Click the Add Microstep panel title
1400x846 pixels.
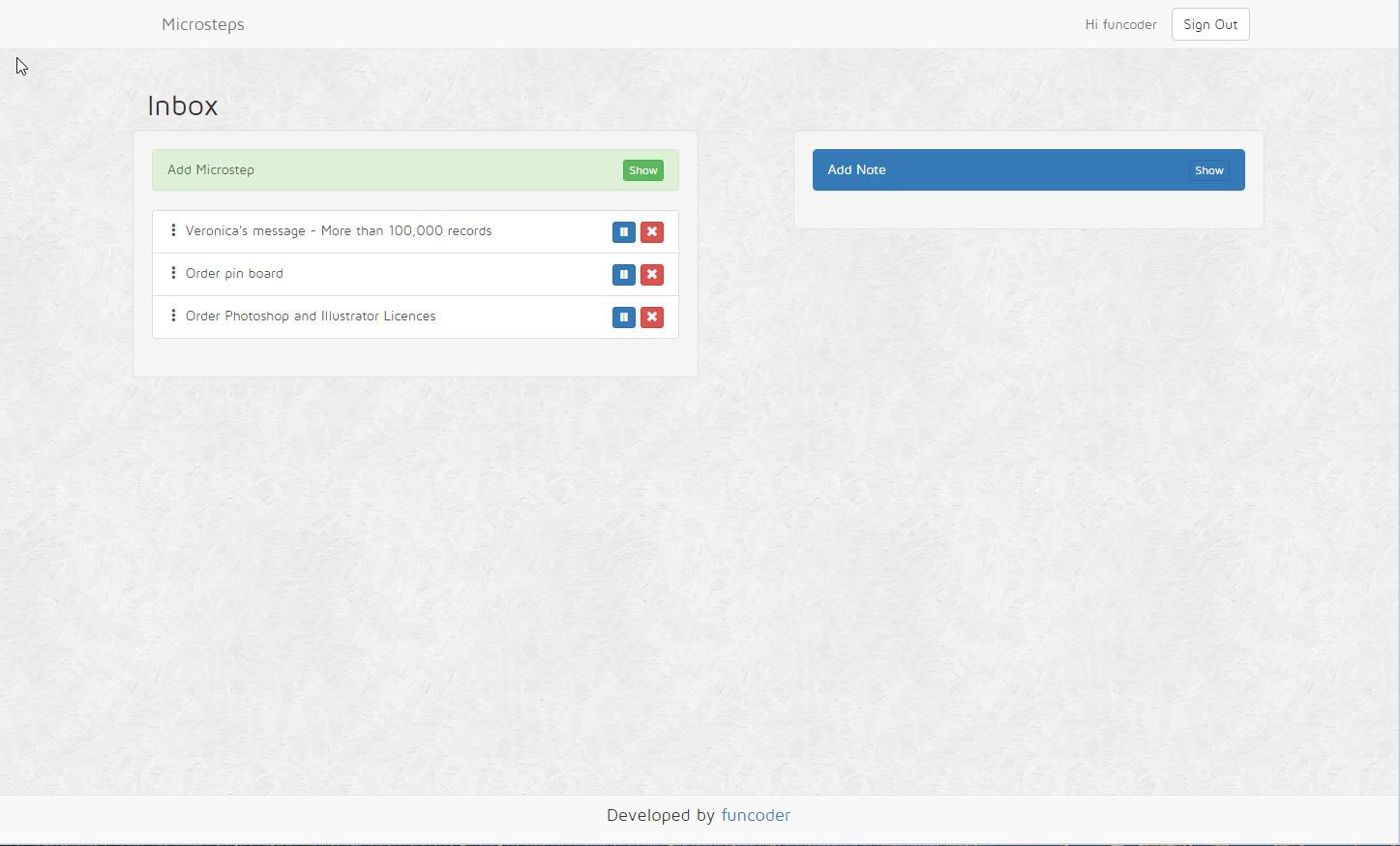point(211,170)
